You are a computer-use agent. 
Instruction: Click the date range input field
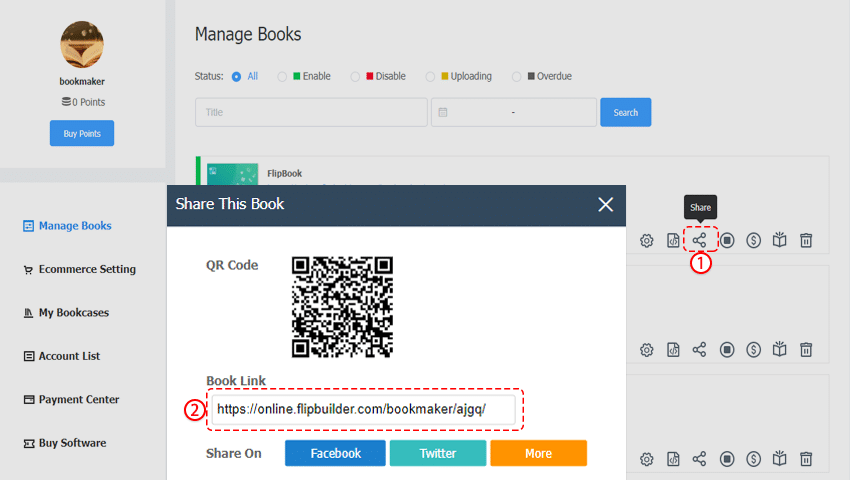[x=513, y=112]
